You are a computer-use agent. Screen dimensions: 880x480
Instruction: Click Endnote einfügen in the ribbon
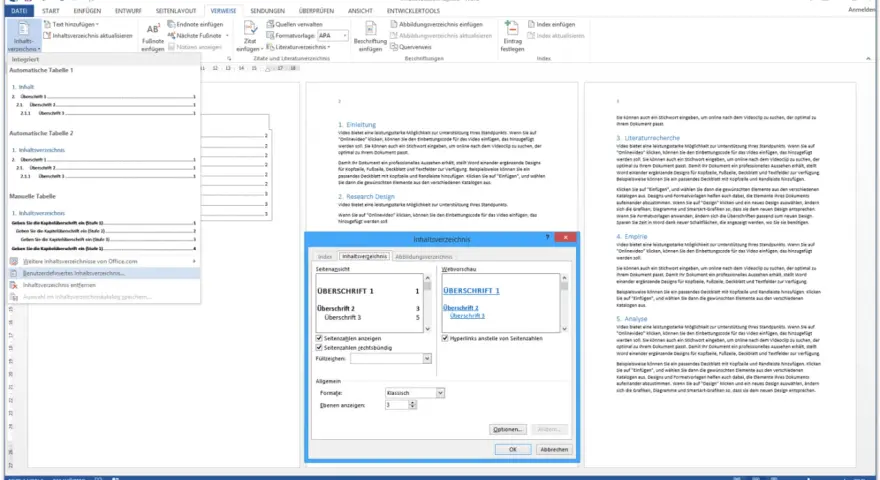[195, 24]
